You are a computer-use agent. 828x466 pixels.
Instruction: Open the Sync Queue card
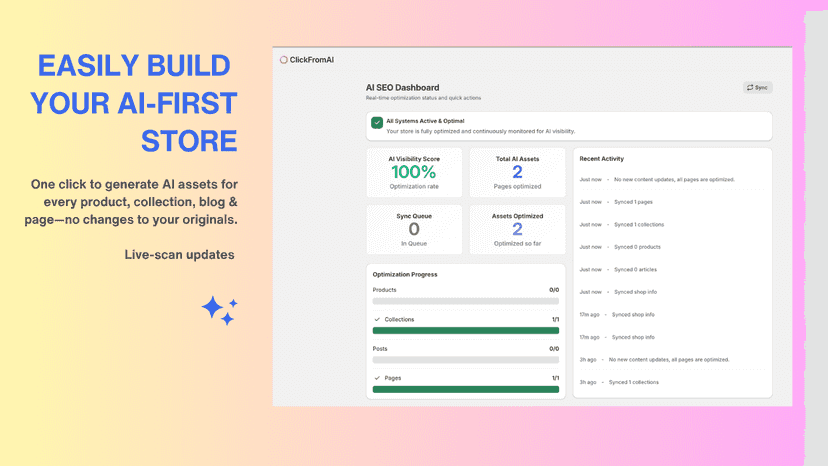(414, 229)
